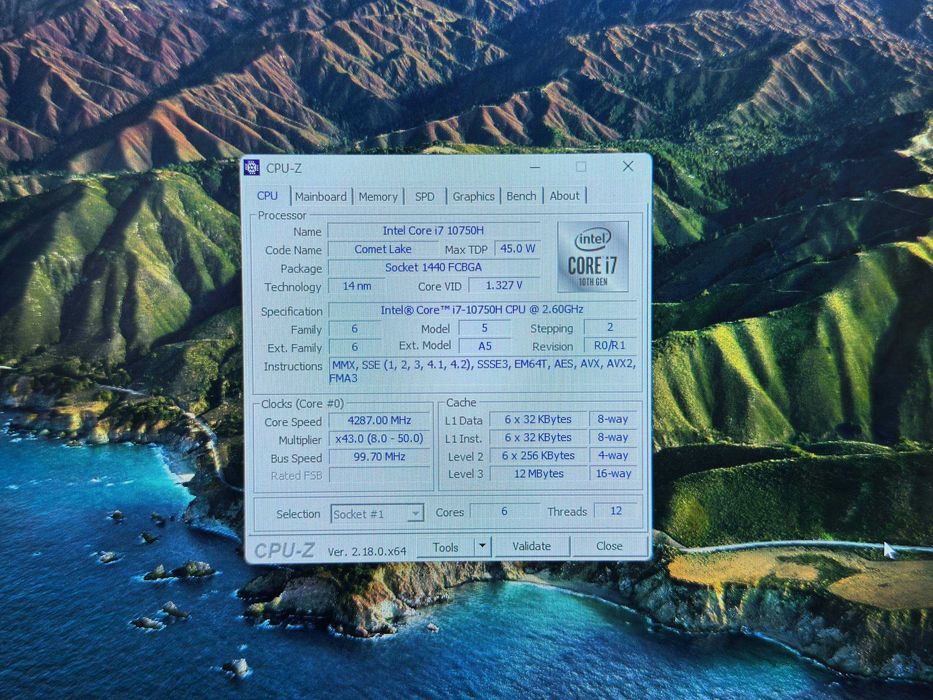Click the Core VID value 1.327 V
The height and width of the screenshot is (700, 933).
504,285
